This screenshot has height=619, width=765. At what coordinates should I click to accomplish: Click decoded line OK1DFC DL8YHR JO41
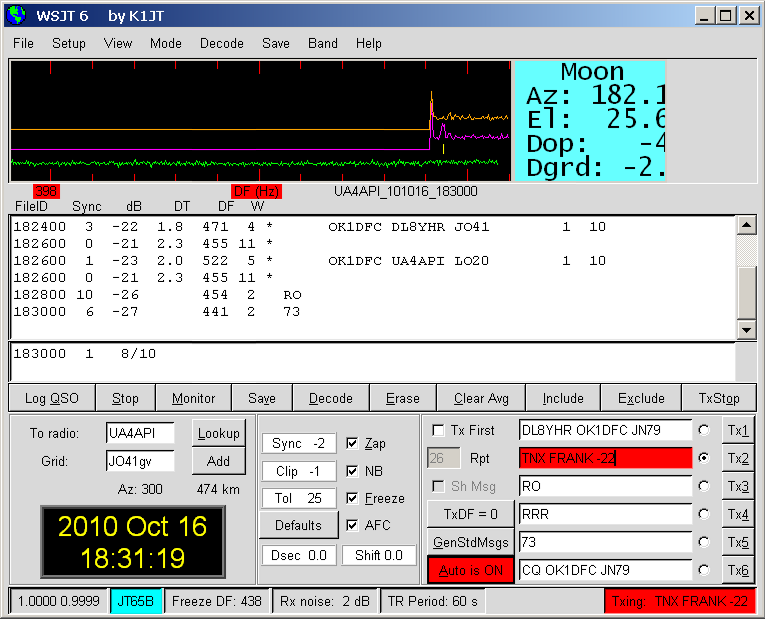click(309, 226)
